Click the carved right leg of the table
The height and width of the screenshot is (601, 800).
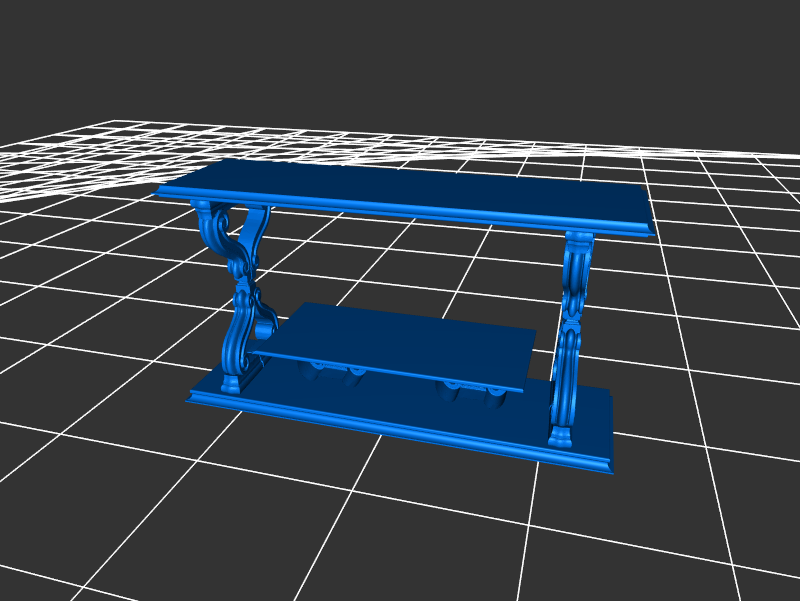tap(570, 339)
